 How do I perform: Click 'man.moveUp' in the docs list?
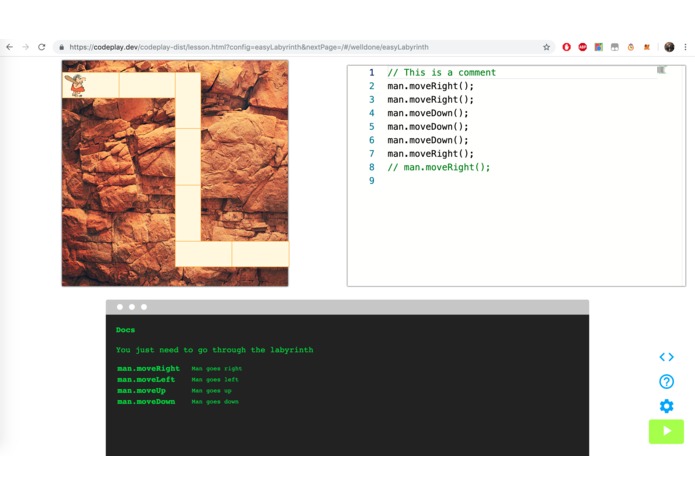click(x=141, y=390)
